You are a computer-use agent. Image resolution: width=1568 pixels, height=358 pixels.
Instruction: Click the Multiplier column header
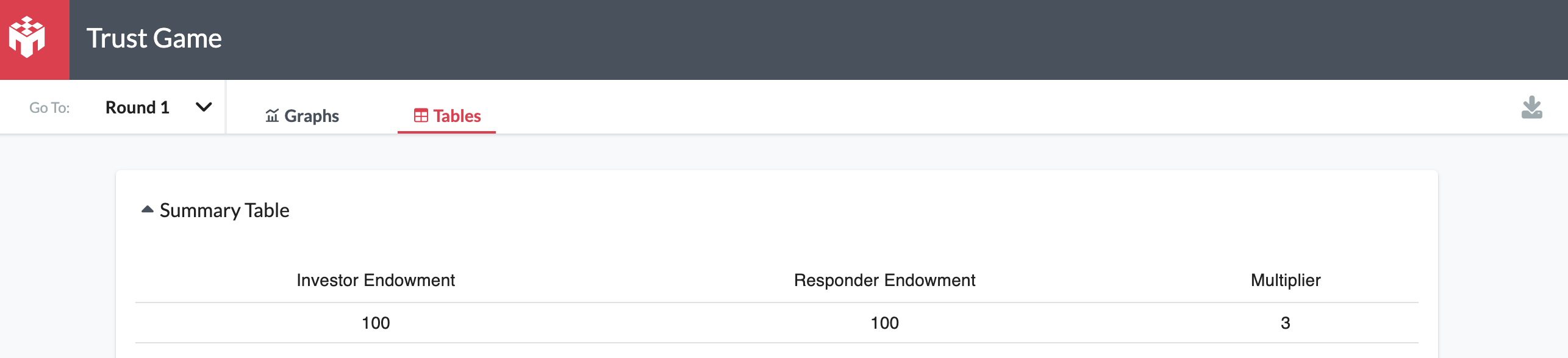[1286, 280]
